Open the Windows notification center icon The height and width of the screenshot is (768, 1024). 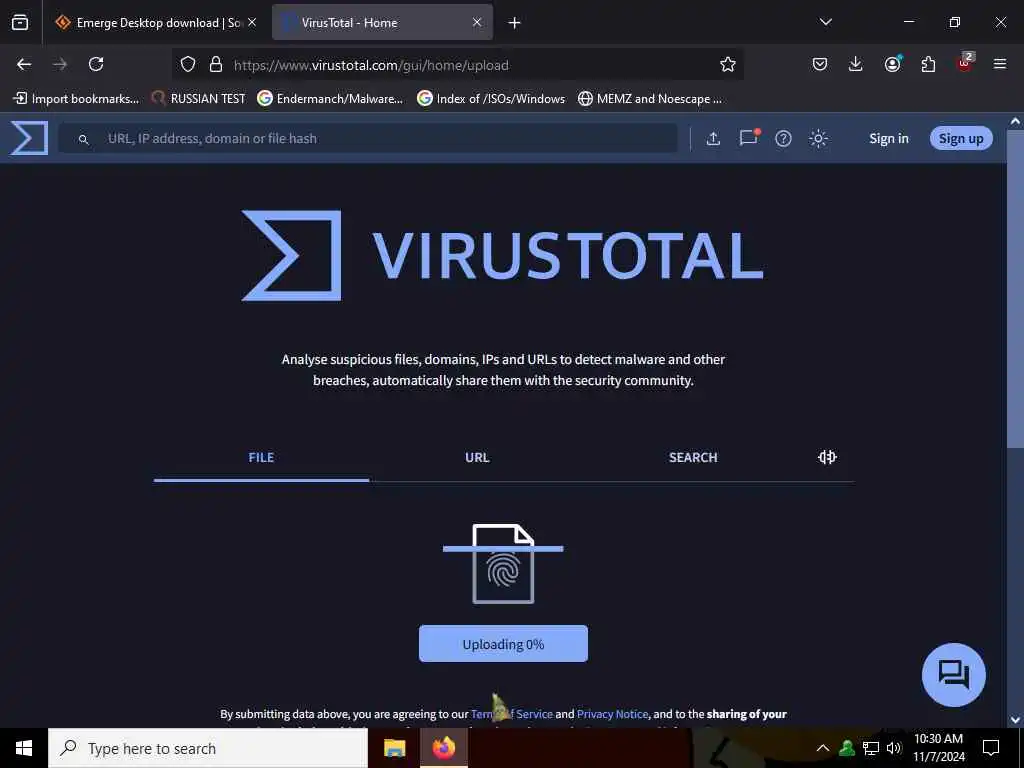(991, 748)
